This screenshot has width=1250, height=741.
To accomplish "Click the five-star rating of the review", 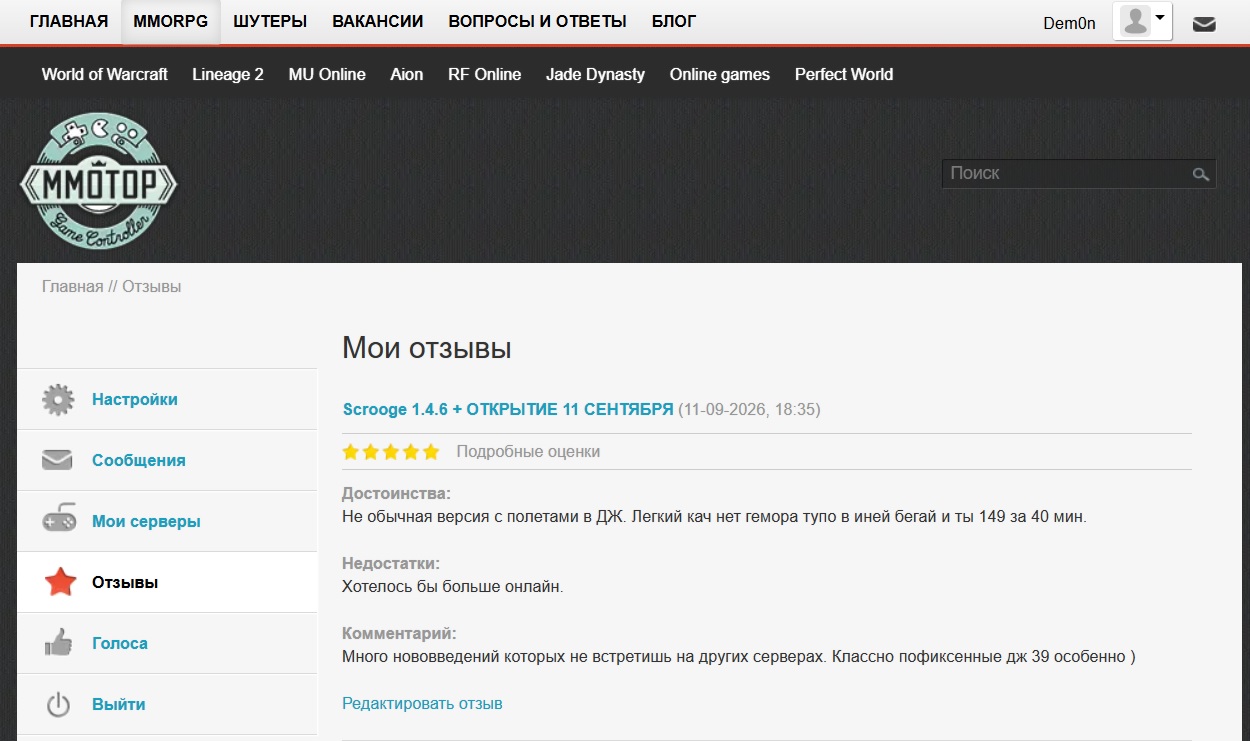I will click(391, 452).
